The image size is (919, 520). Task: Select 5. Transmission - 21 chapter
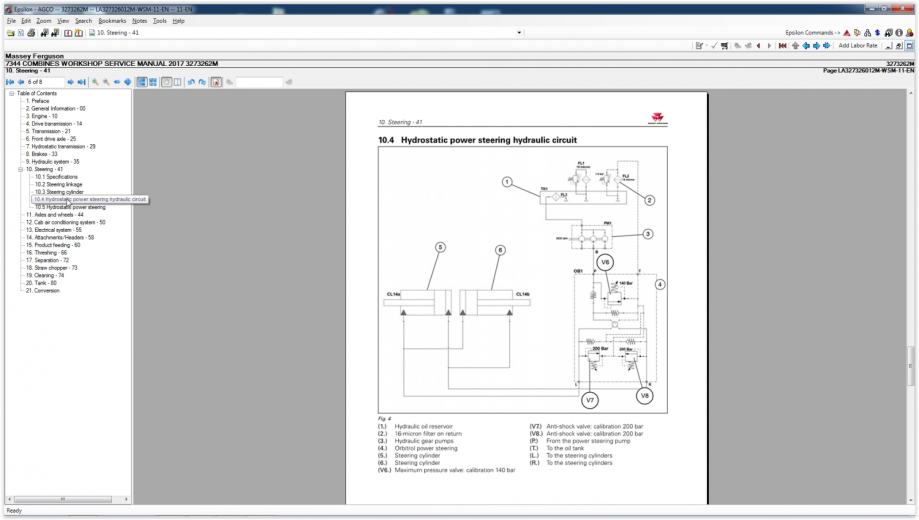tap(47, 131)
